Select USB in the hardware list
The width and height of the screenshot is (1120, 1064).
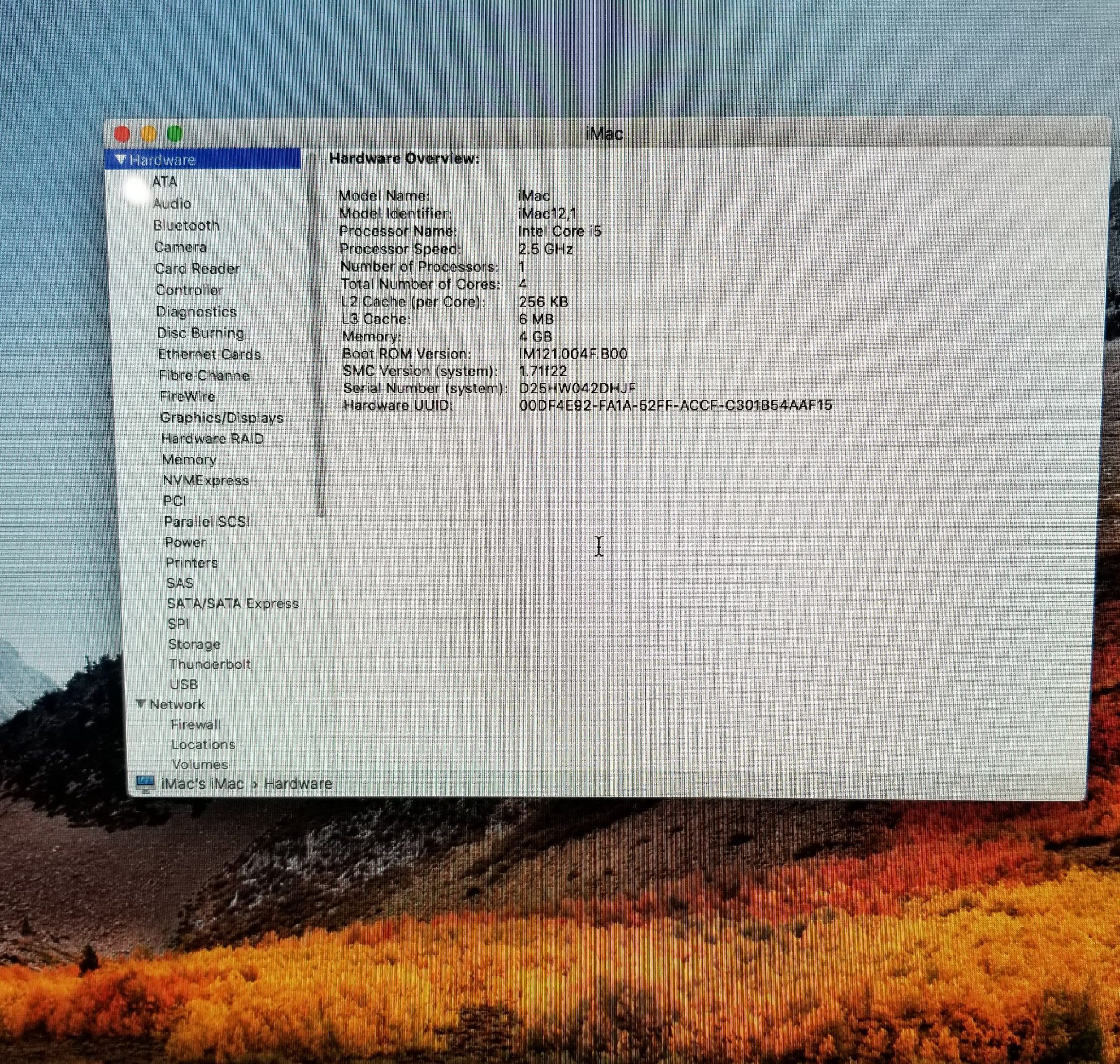(184, 685)
